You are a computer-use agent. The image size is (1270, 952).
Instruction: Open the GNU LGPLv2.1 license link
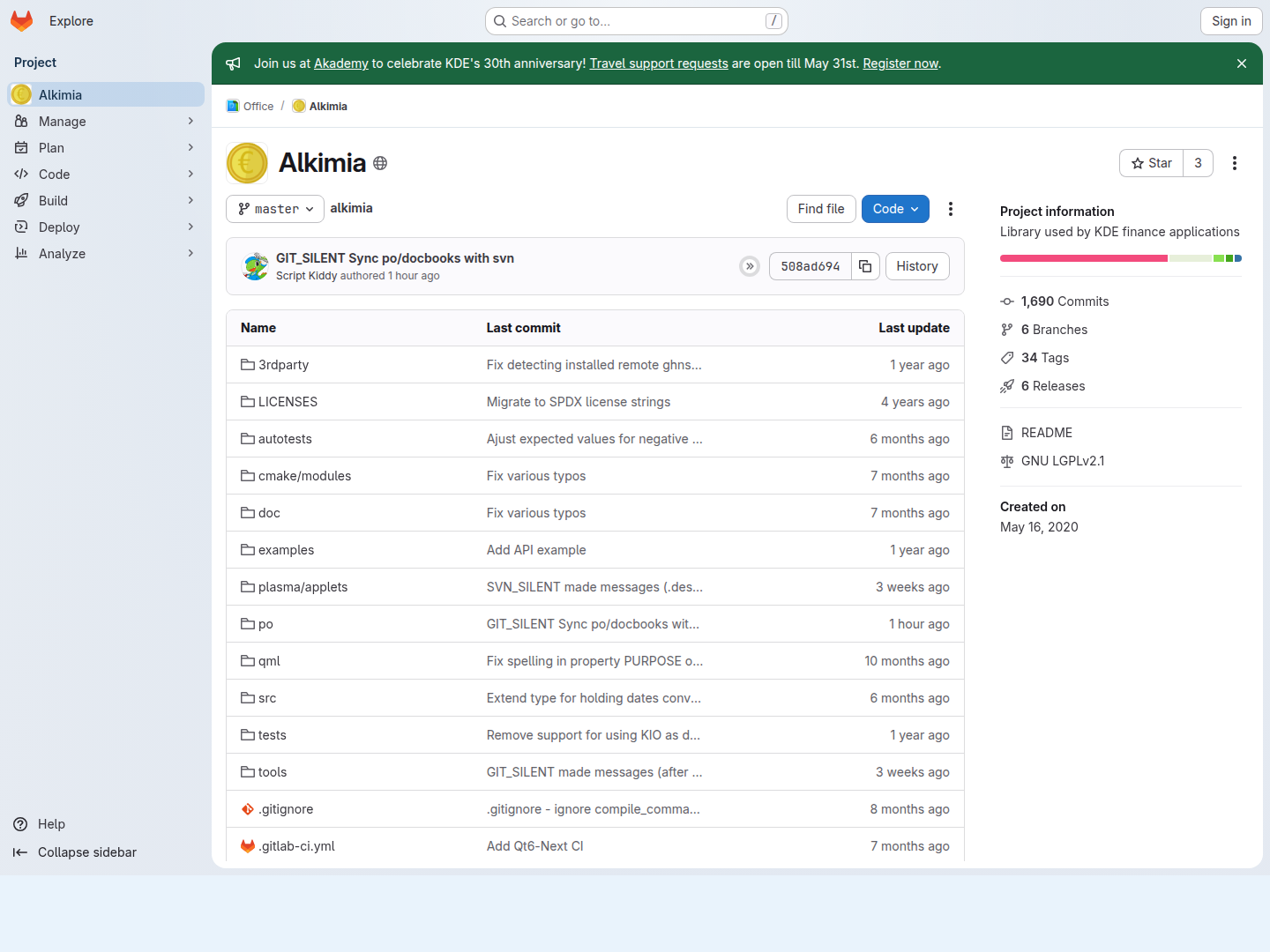coord(1063,461)
